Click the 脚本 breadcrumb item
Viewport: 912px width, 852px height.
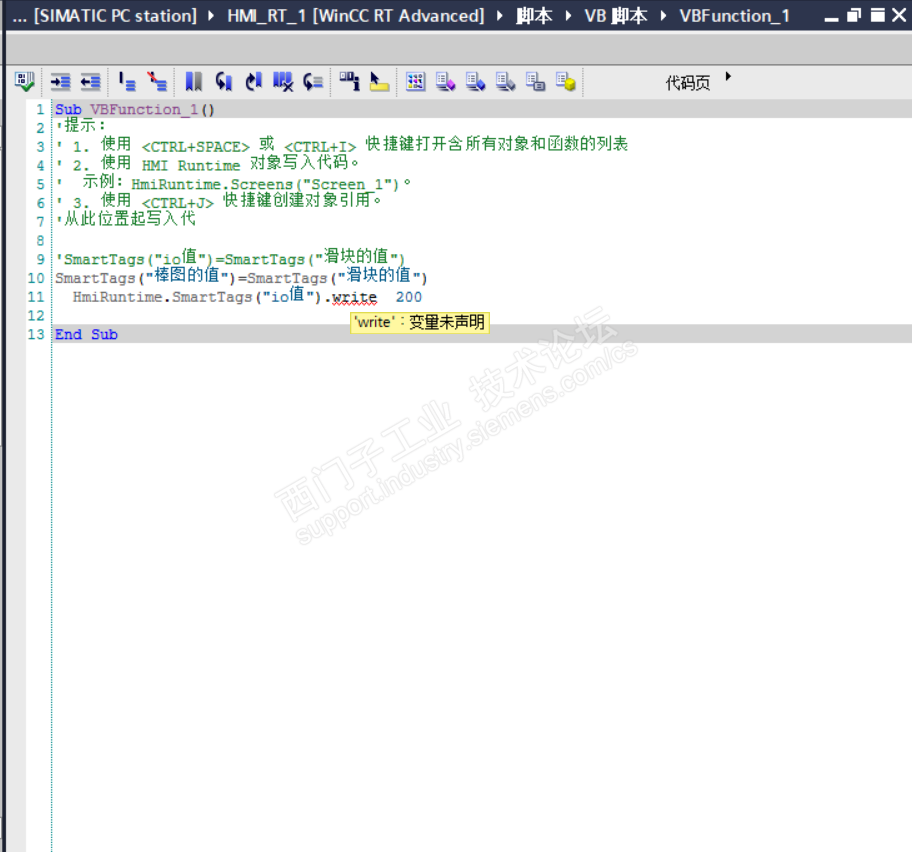click(x=534, y=16)
